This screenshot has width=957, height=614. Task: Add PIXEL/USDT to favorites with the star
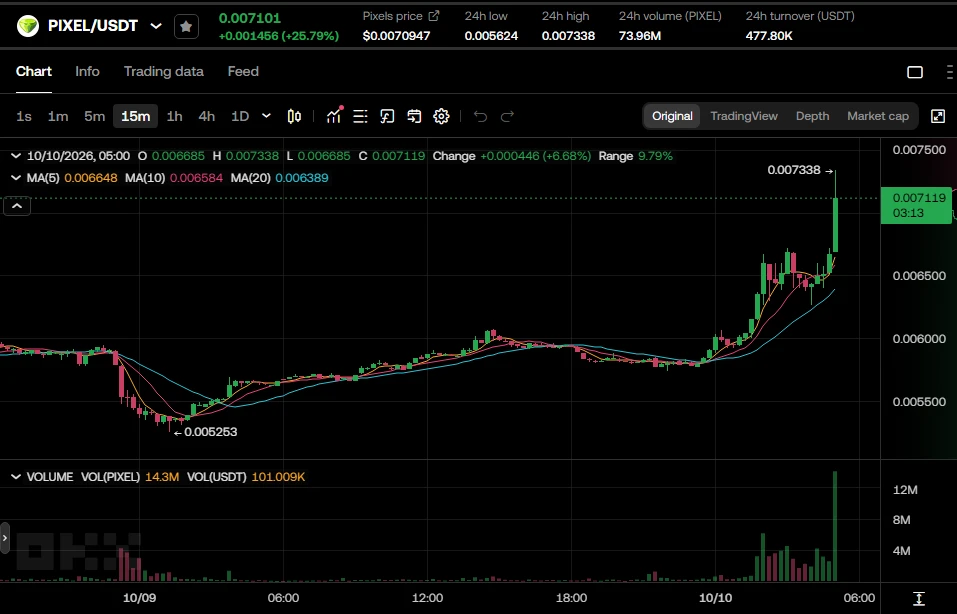[186, 26]
